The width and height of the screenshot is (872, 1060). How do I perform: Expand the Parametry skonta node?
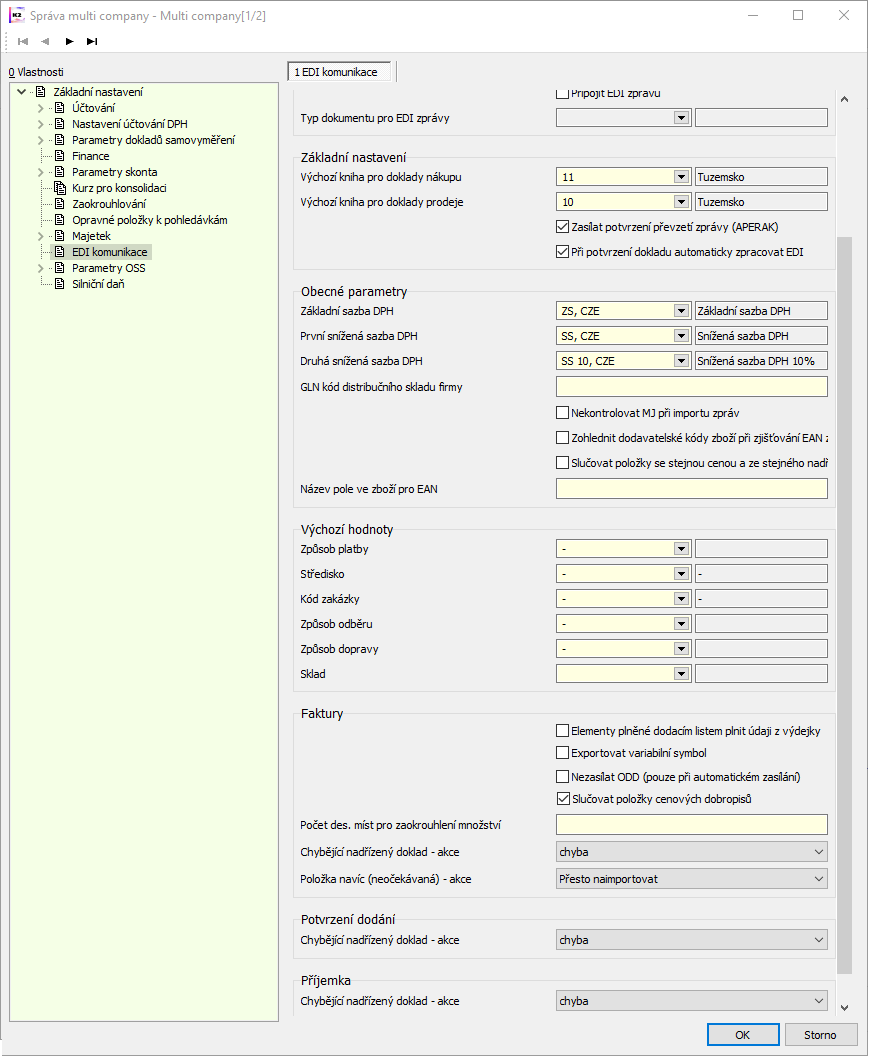click(41, 172)
